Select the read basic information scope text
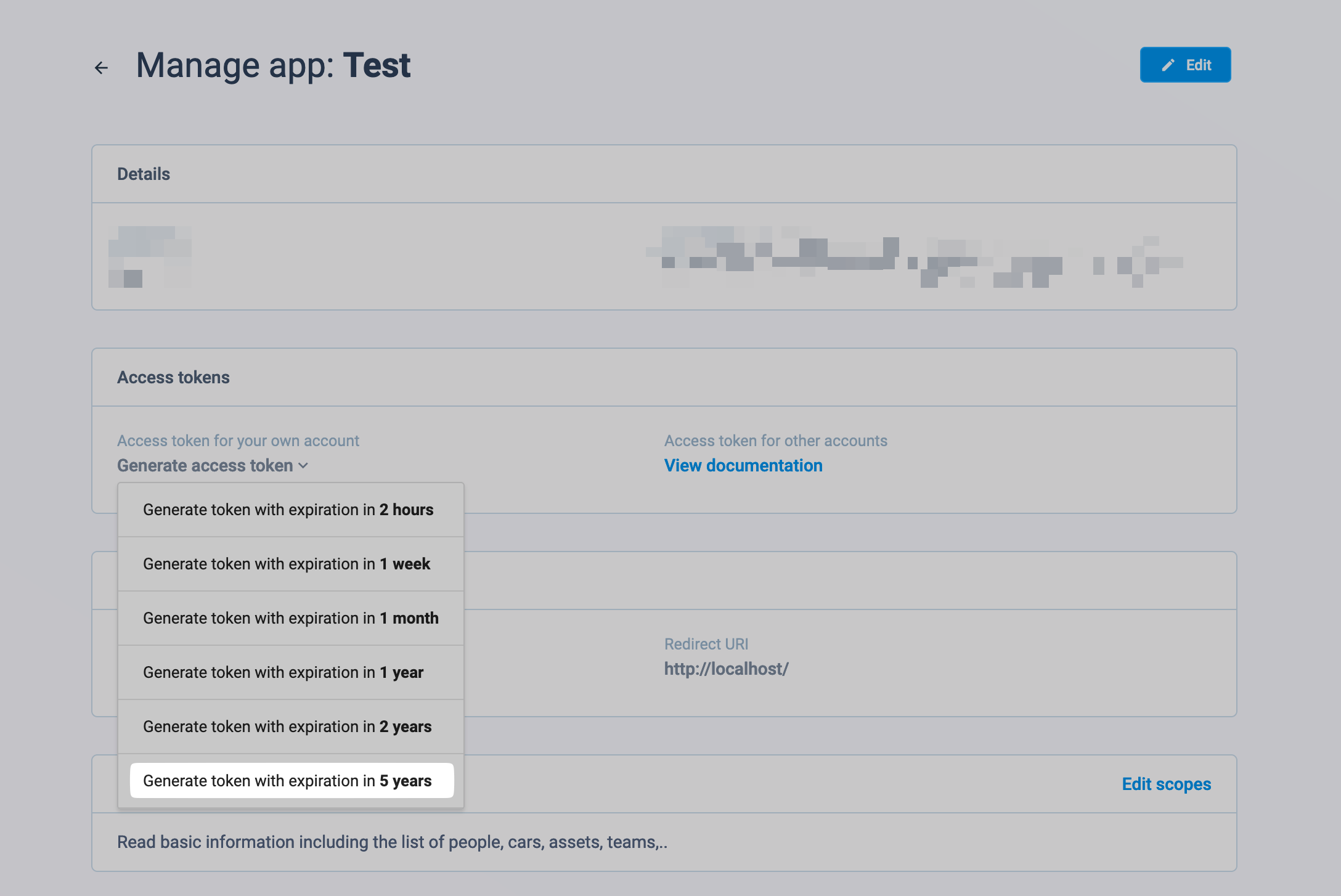 (x=392, y=842)
